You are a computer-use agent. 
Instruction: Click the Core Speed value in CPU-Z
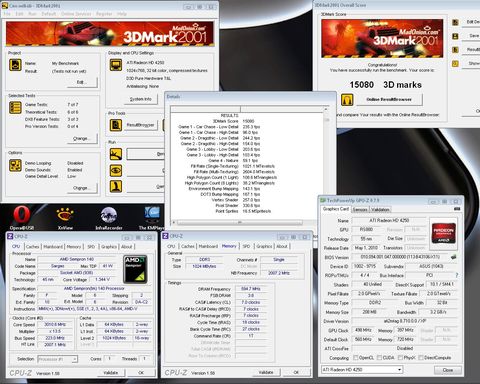click(x=55, y=324)
